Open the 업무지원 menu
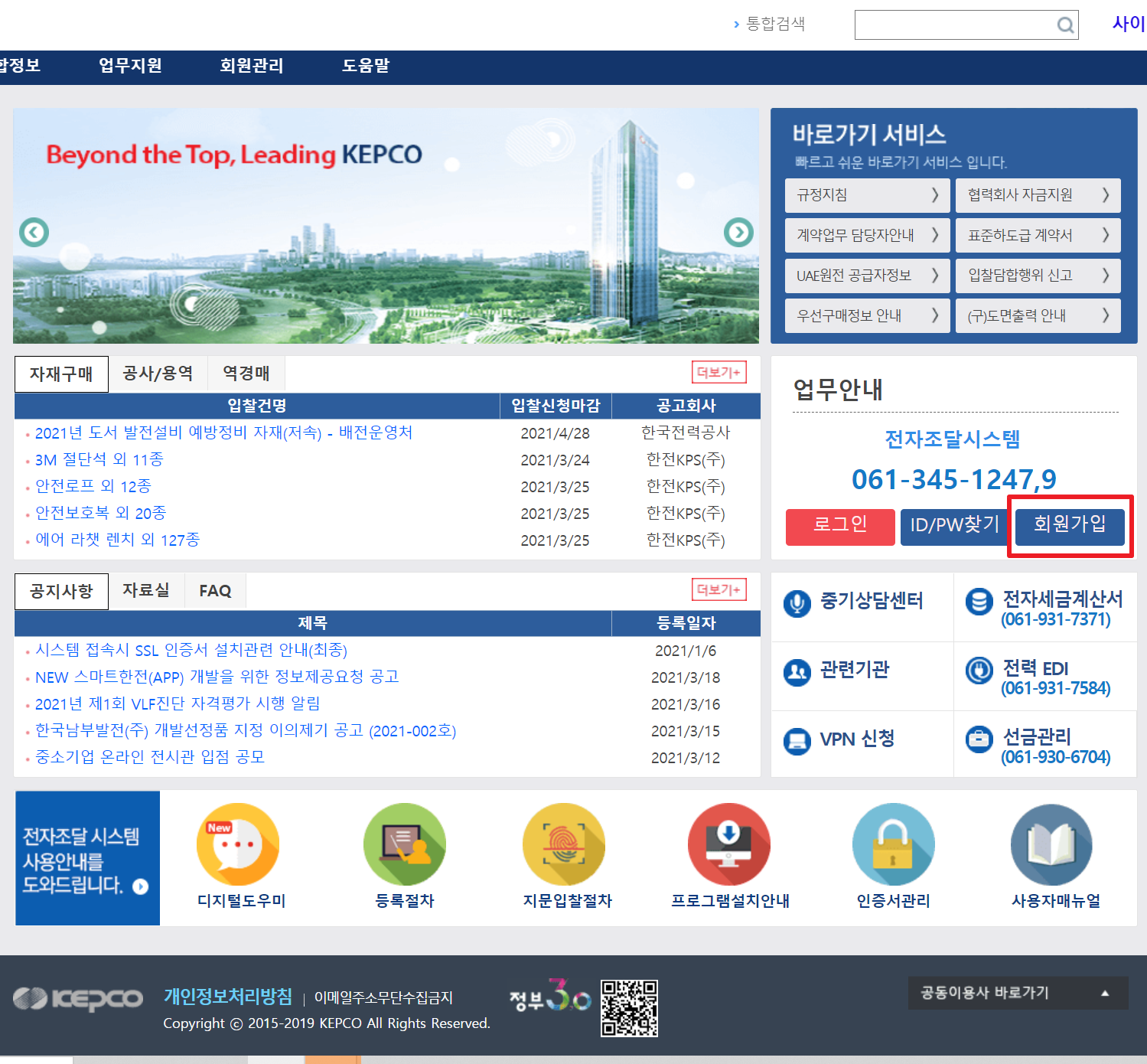The width and height of the screenshot is (1147, 1064). [x=130, y=66]
